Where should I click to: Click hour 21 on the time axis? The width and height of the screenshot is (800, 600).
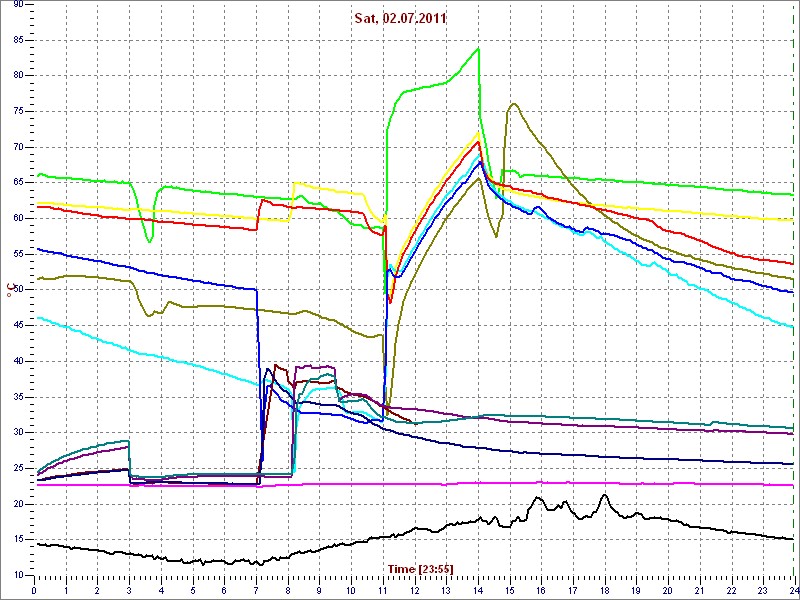pyautogui.click(x=698, y=590)
